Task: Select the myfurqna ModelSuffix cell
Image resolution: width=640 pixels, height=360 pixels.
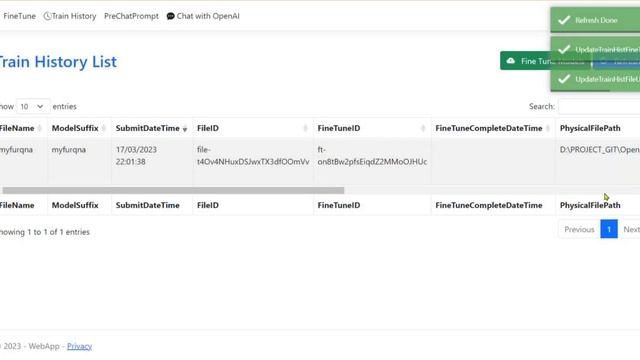Action: (79, 161)
